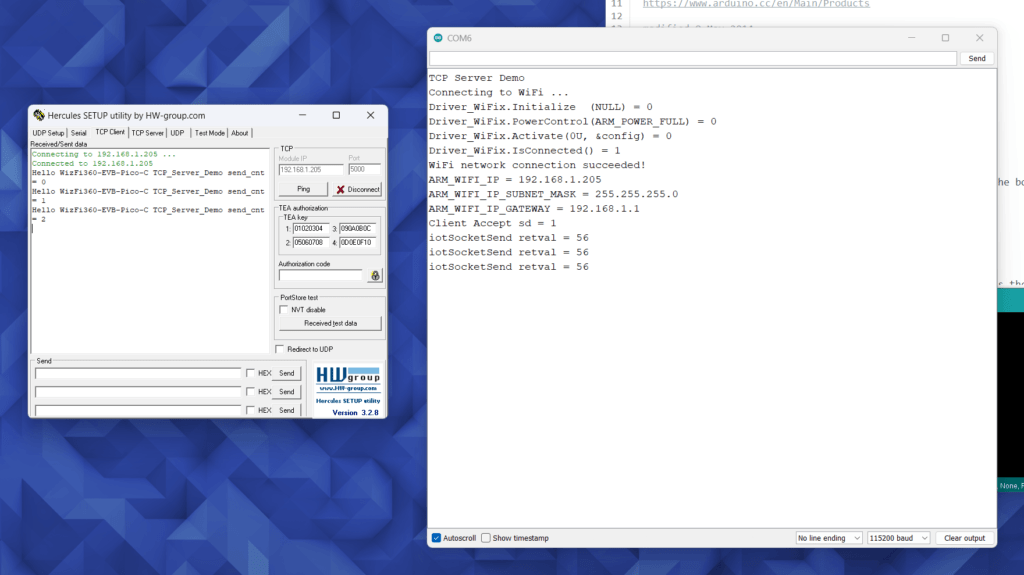This screenshot has height=575, width=1024.
Task: Click the www.HW-group.com link
Action: (x=348, y=388)
